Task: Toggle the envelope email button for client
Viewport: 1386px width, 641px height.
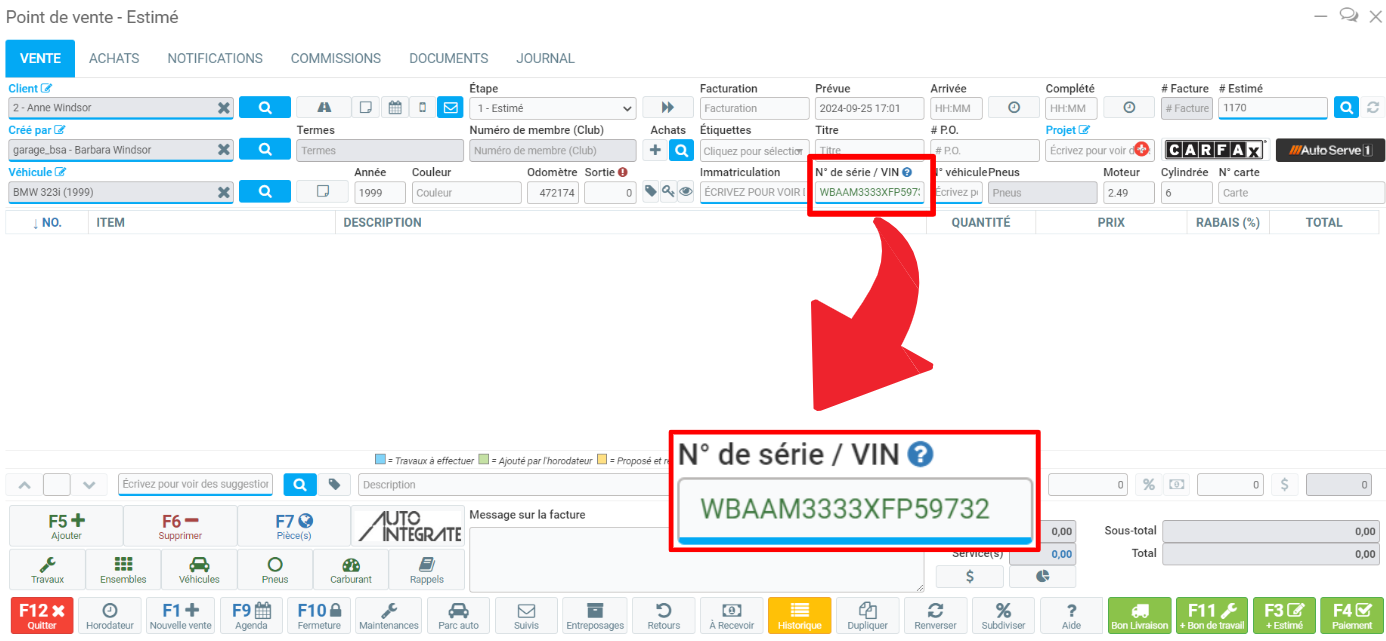Action: [450, 107]
